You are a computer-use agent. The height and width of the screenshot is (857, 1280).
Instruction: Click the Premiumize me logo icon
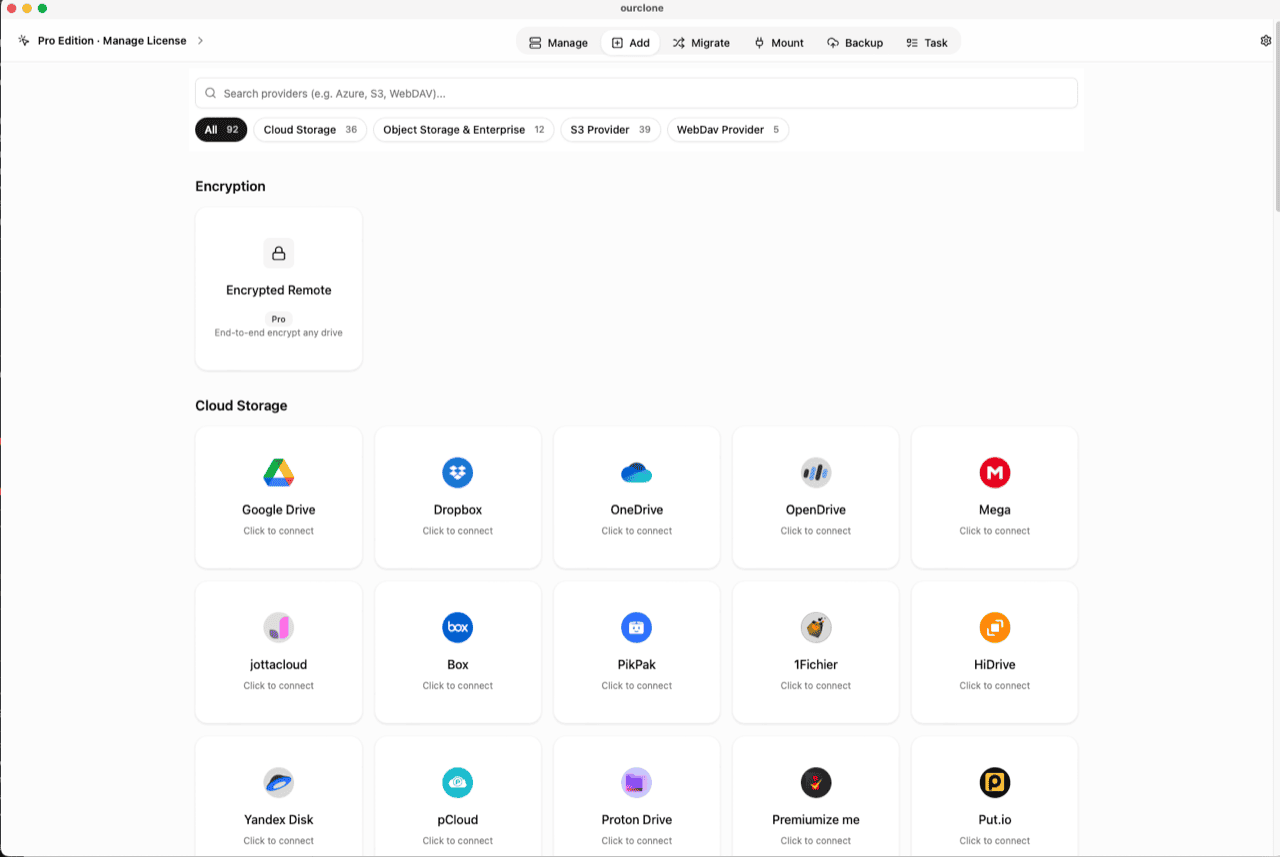point(816,782)
